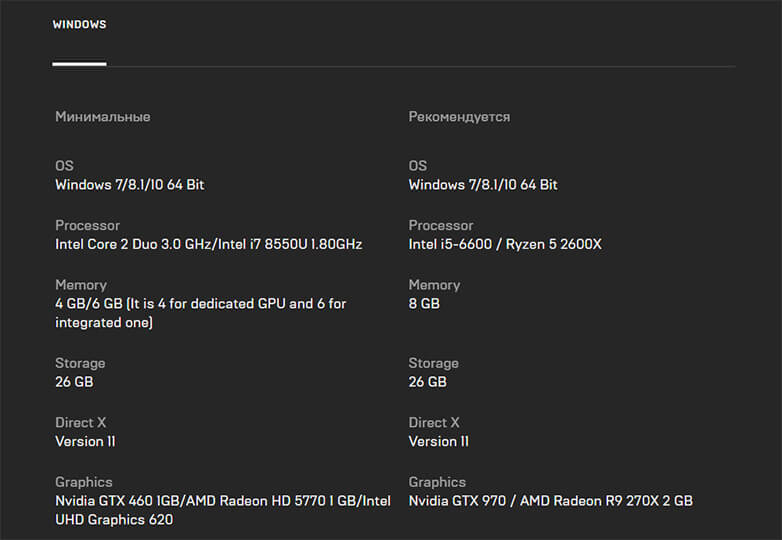Click the Рекомендуется column heading
The height and width of the screenshot is (540, 782).
(x=459, y=117)
